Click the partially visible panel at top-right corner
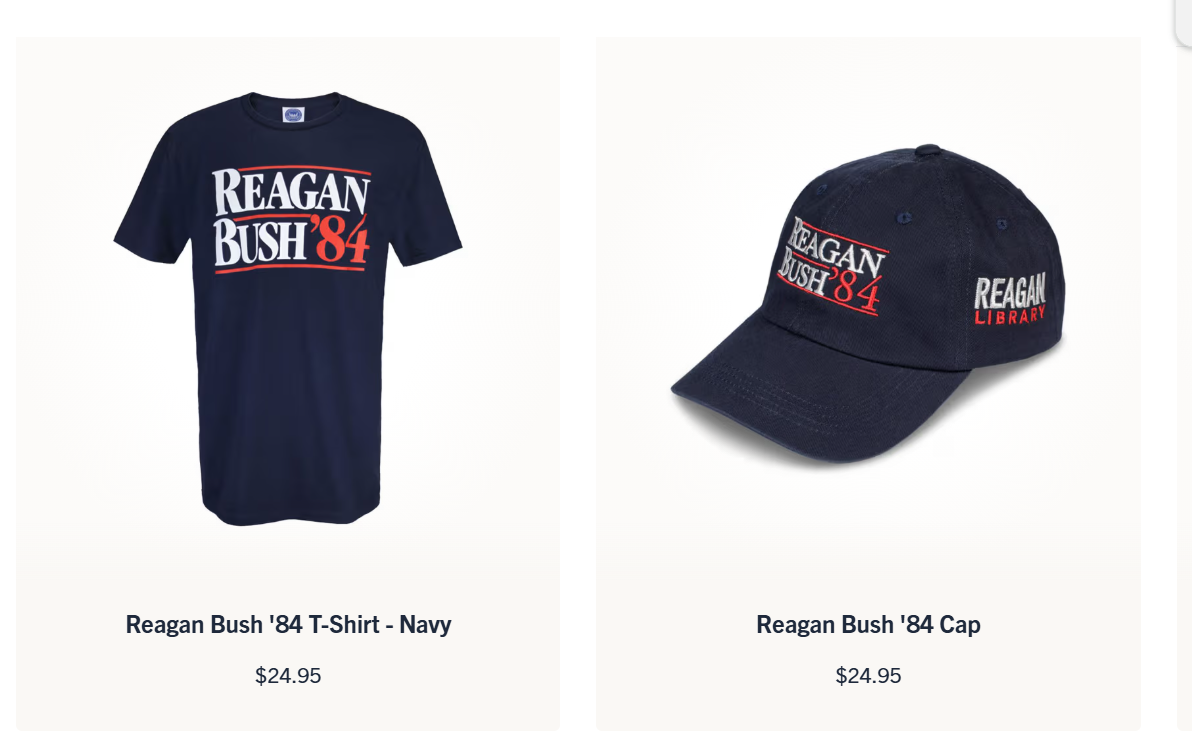1192x744 pixels. click(1183, 23)
